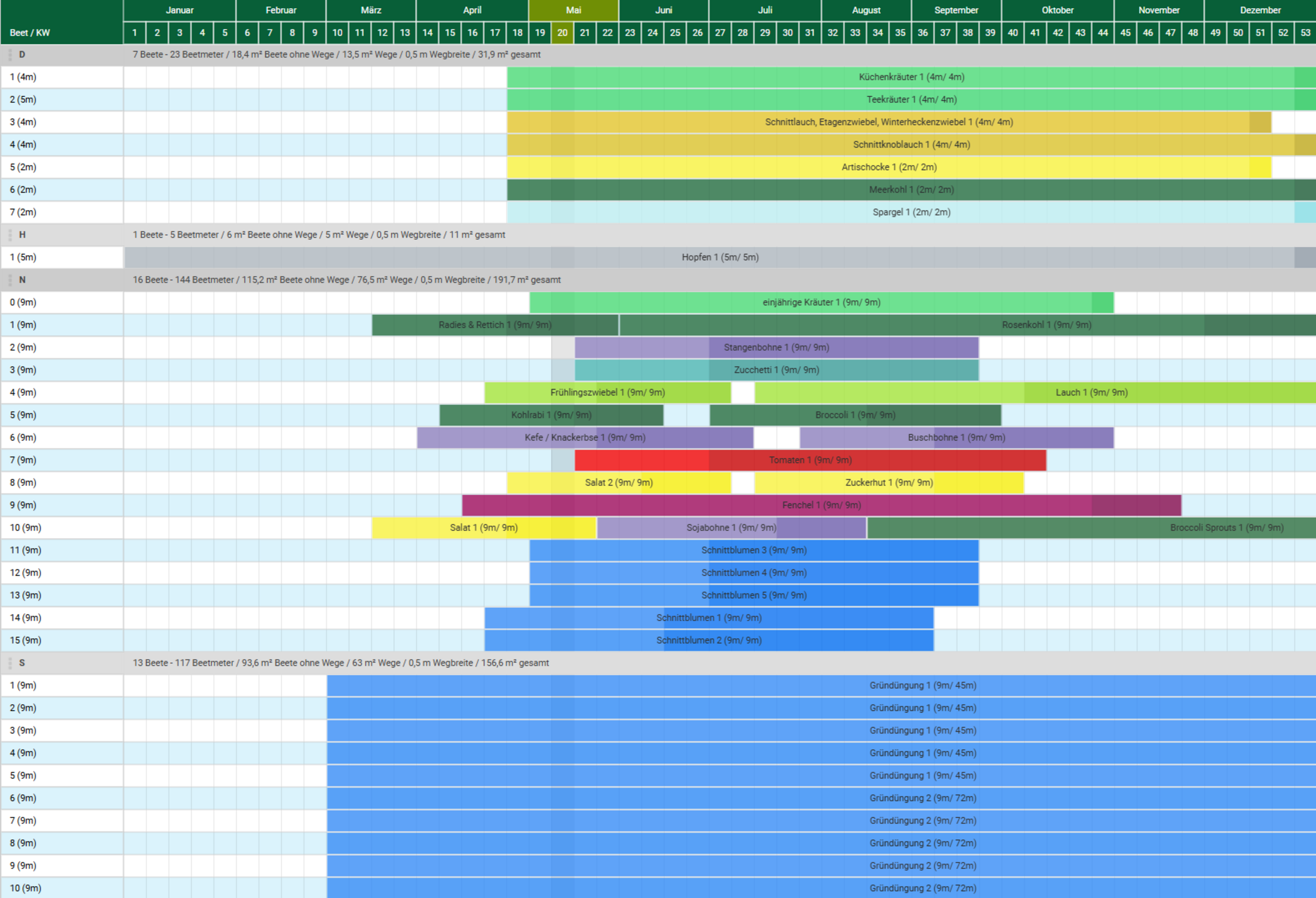Click the drag handle icon beside section N
Image resolution: width=1316 pixels, height=898 pixels.
click(10, 280)
